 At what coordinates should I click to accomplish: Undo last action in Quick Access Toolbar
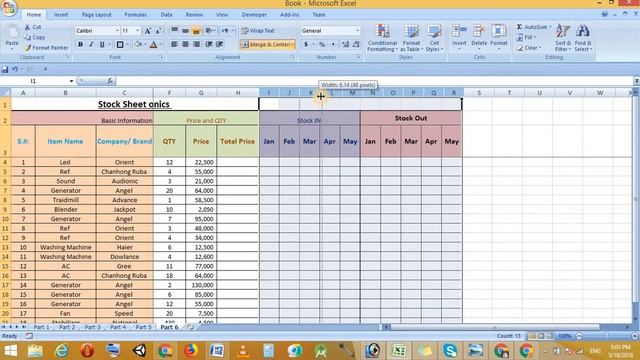(15, 69)
